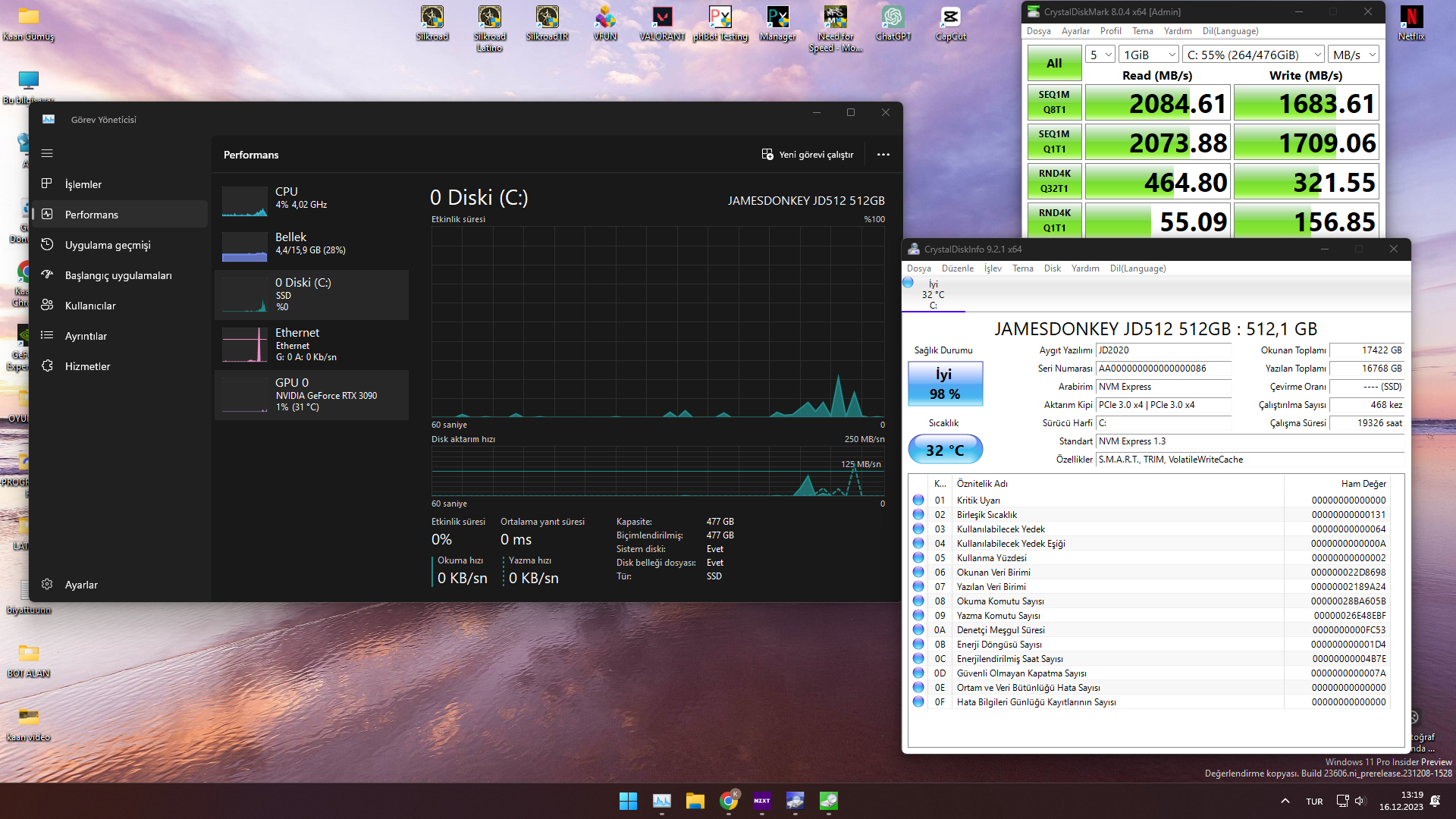Click the İyi 98 % health status button
The image size is (1456, 819).
[x=945, y=384]
